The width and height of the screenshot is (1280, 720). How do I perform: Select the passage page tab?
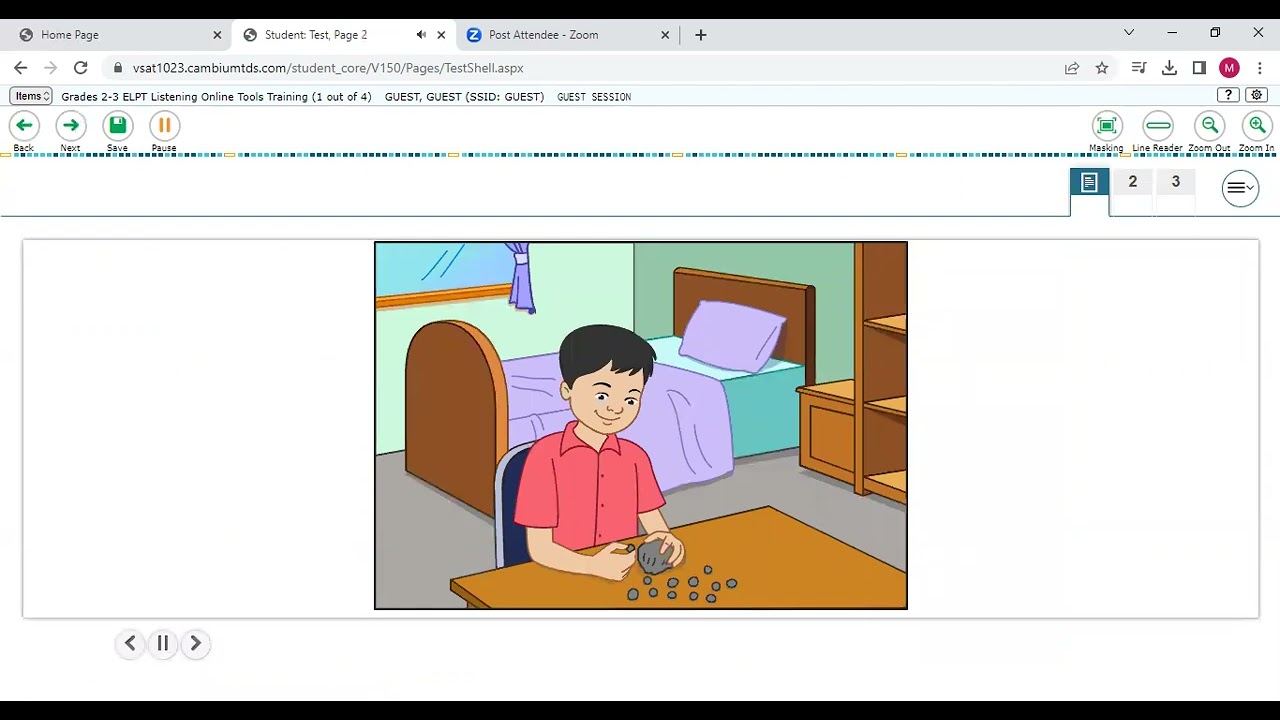tap(1089, 182)
